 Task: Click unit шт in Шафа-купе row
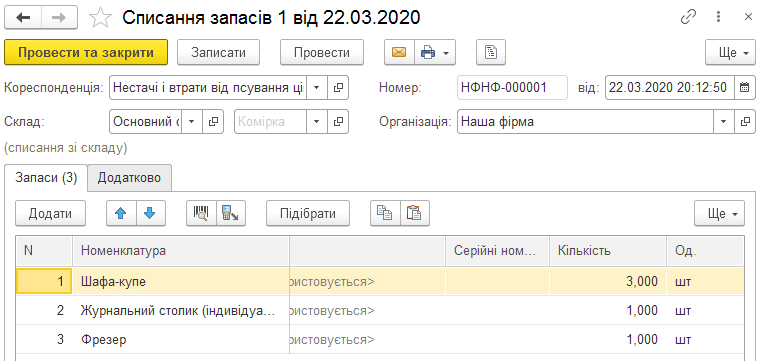click(x=705, y=282)
